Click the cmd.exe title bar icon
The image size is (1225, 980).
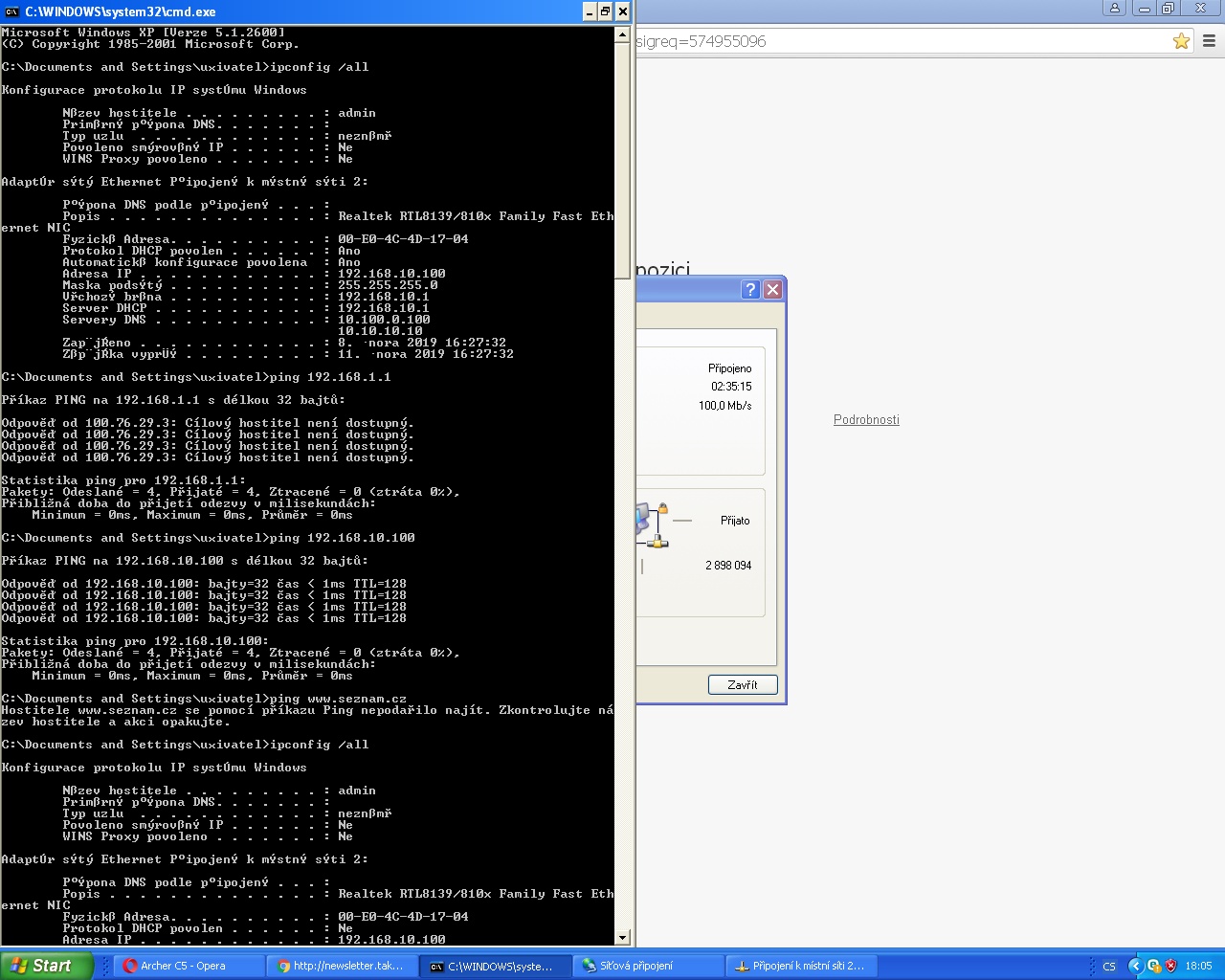point(12,11)
